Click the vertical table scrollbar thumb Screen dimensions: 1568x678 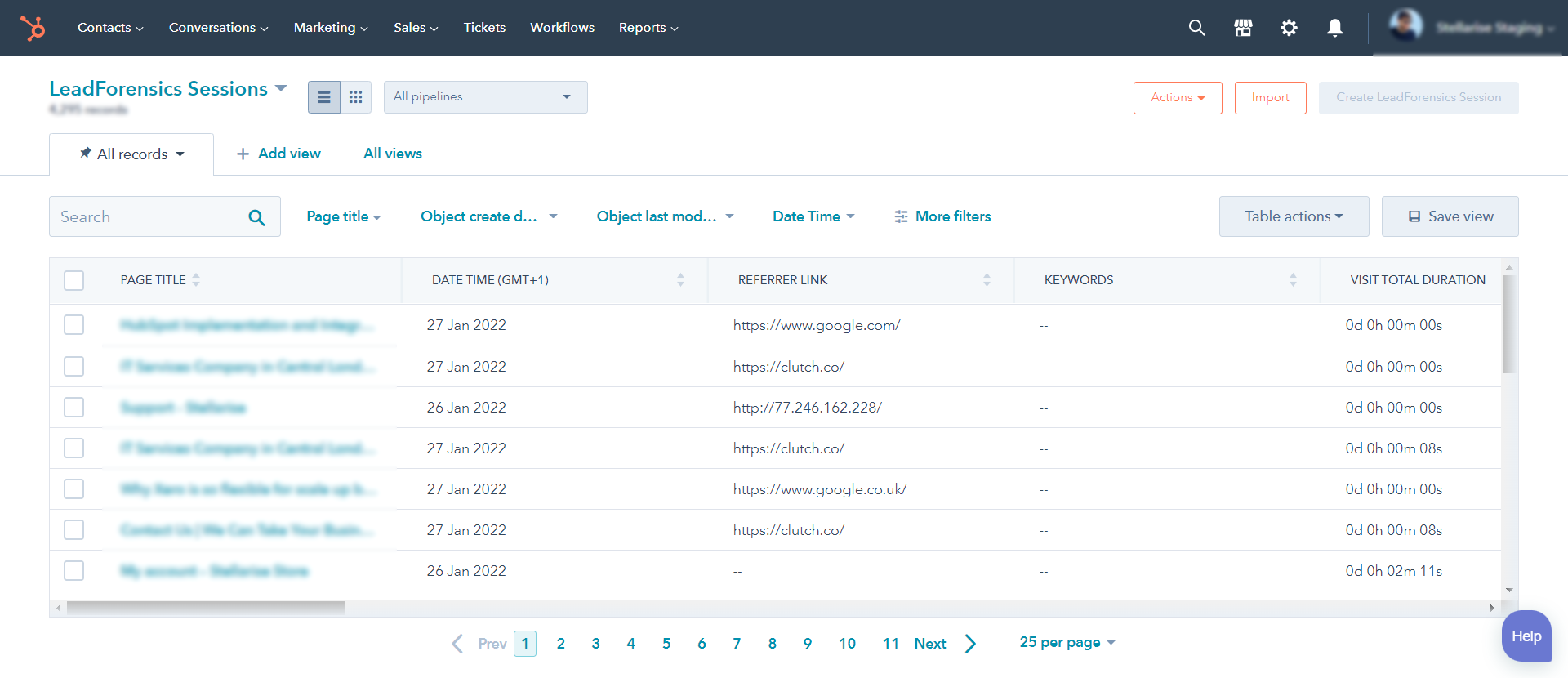(x=1509, y=324)
